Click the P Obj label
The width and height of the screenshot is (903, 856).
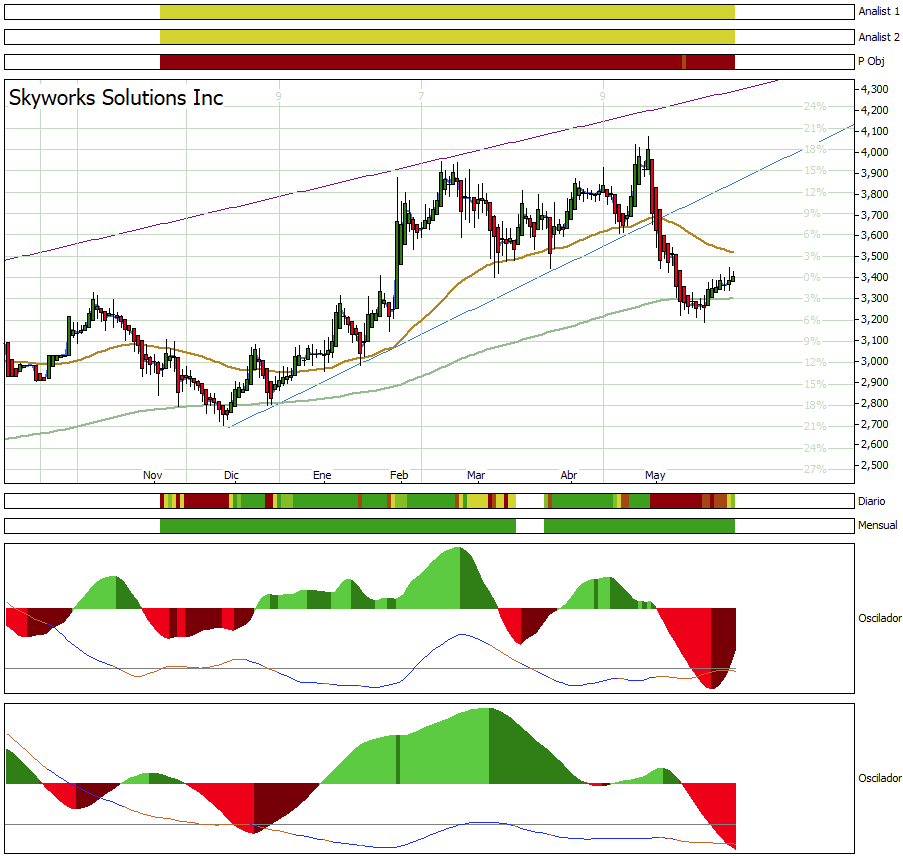pos(871,62)
